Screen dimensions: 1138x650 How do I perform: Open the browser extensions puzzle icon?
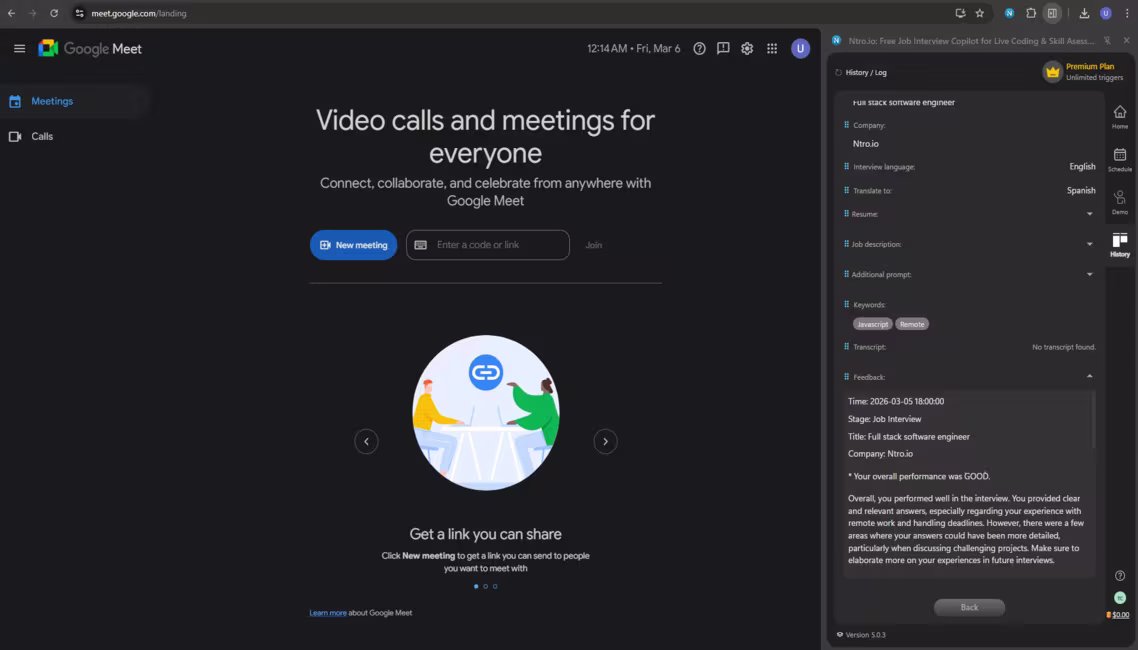[x=1031, y=13]
